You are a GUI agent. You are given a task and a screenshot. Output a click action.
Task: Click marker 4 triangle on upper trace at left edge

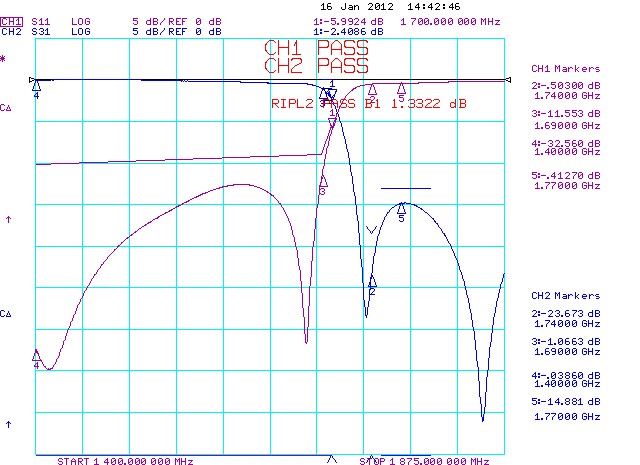37,86
